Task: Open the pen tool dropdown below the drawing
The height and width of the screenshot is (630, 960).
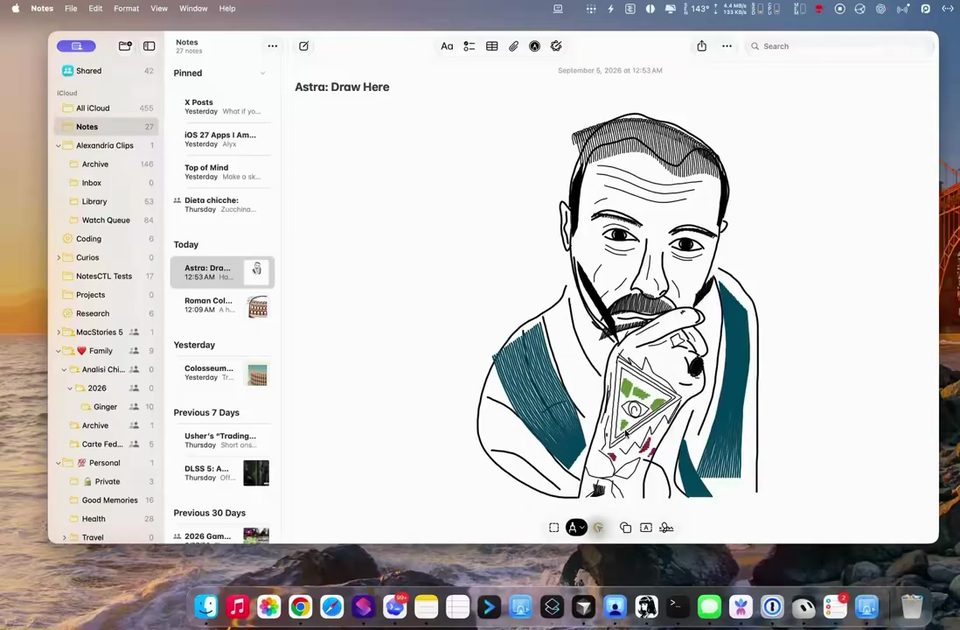Action: 576,527
